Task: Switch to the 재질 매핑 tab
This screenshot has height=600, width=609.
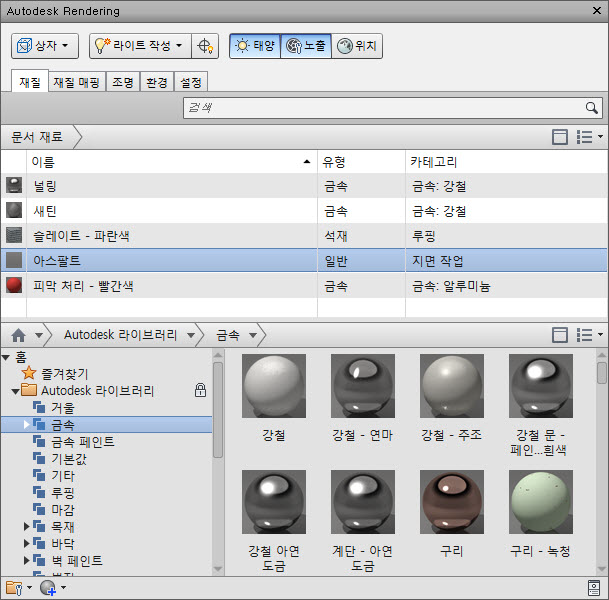Action: (77, 82)
